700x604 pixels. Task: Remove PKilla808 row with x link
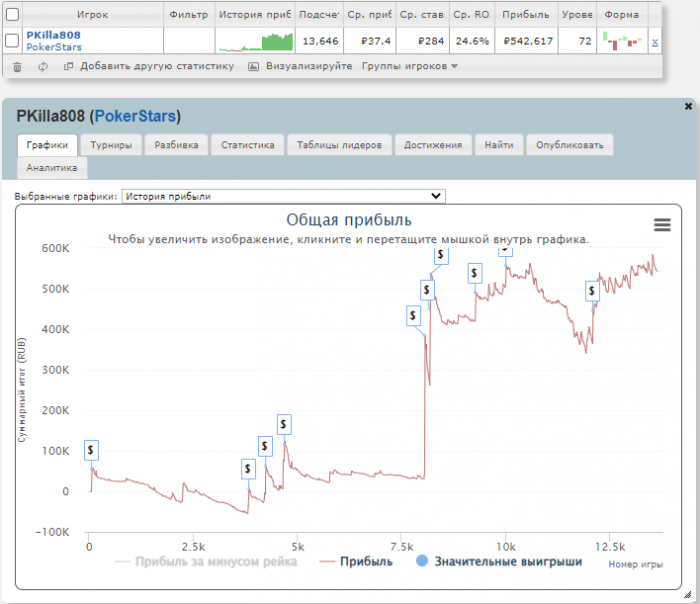(x=654, y=42)
